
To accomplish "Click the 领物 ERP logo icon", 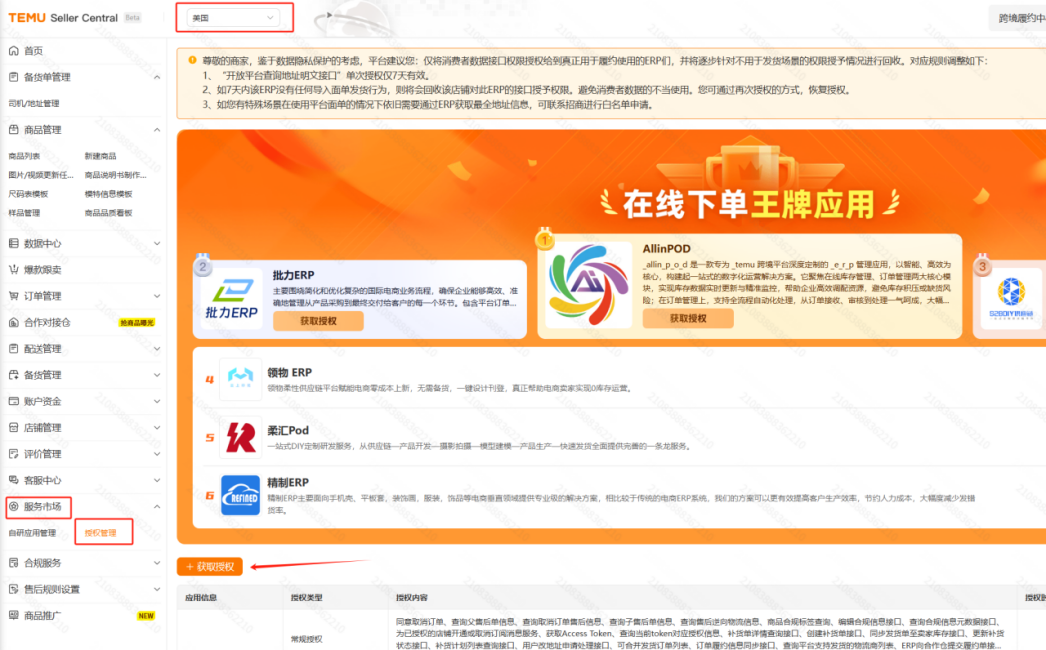I will (x=240, y=380).
